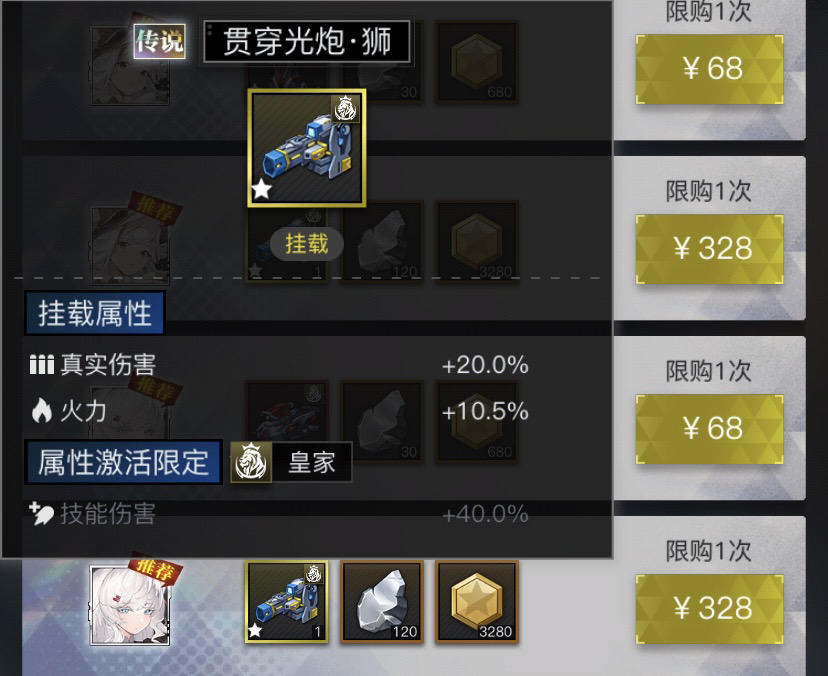
Task: Select the gold star coin with 3280
Action: coord(477,602)
